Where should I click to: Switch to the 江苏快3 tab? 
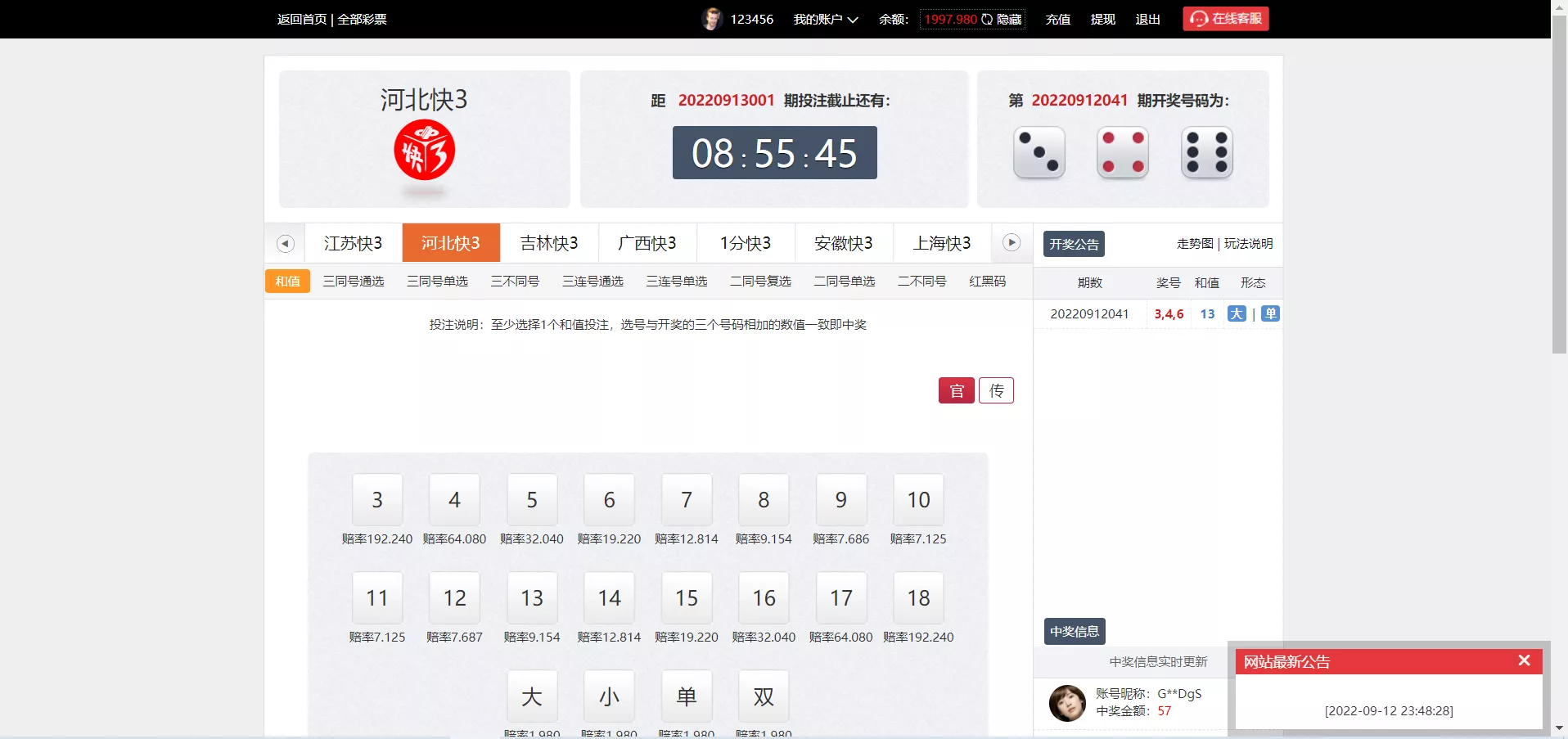click(353, 243)
